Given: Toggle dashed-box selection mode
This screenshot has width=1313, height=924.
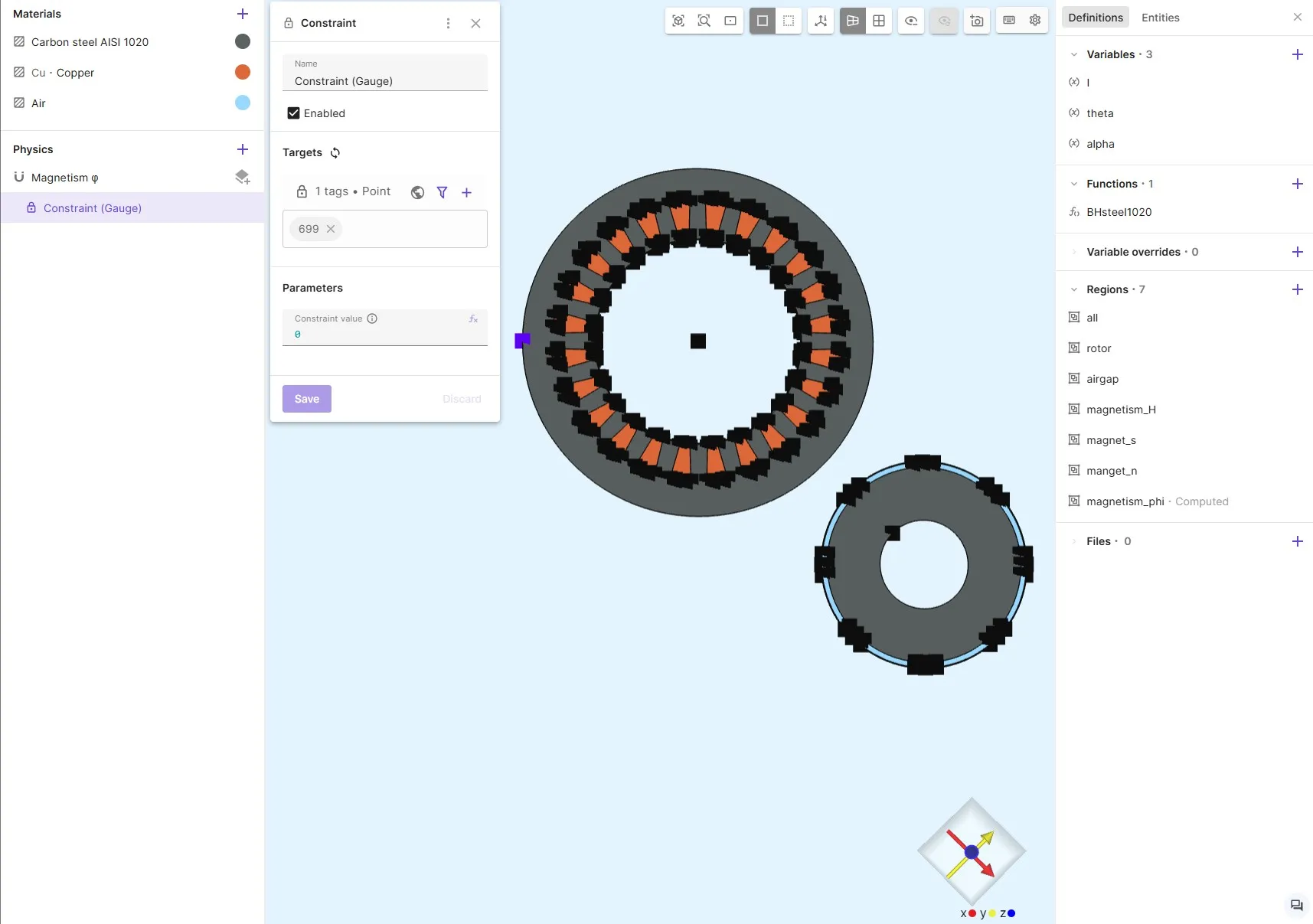Looking at the screenshot, I should (789, 21).
